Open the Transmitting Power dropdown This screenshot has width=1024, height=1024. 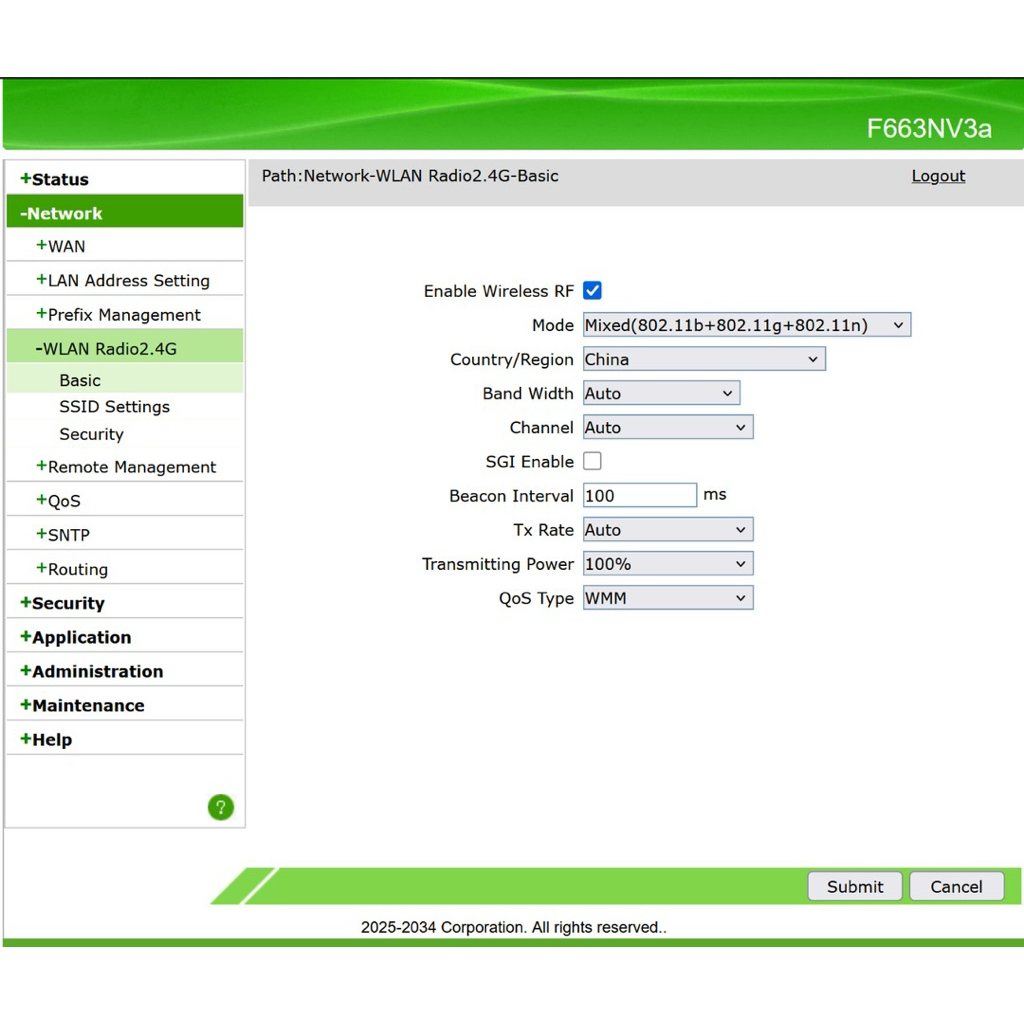click(x=667, y=564)
